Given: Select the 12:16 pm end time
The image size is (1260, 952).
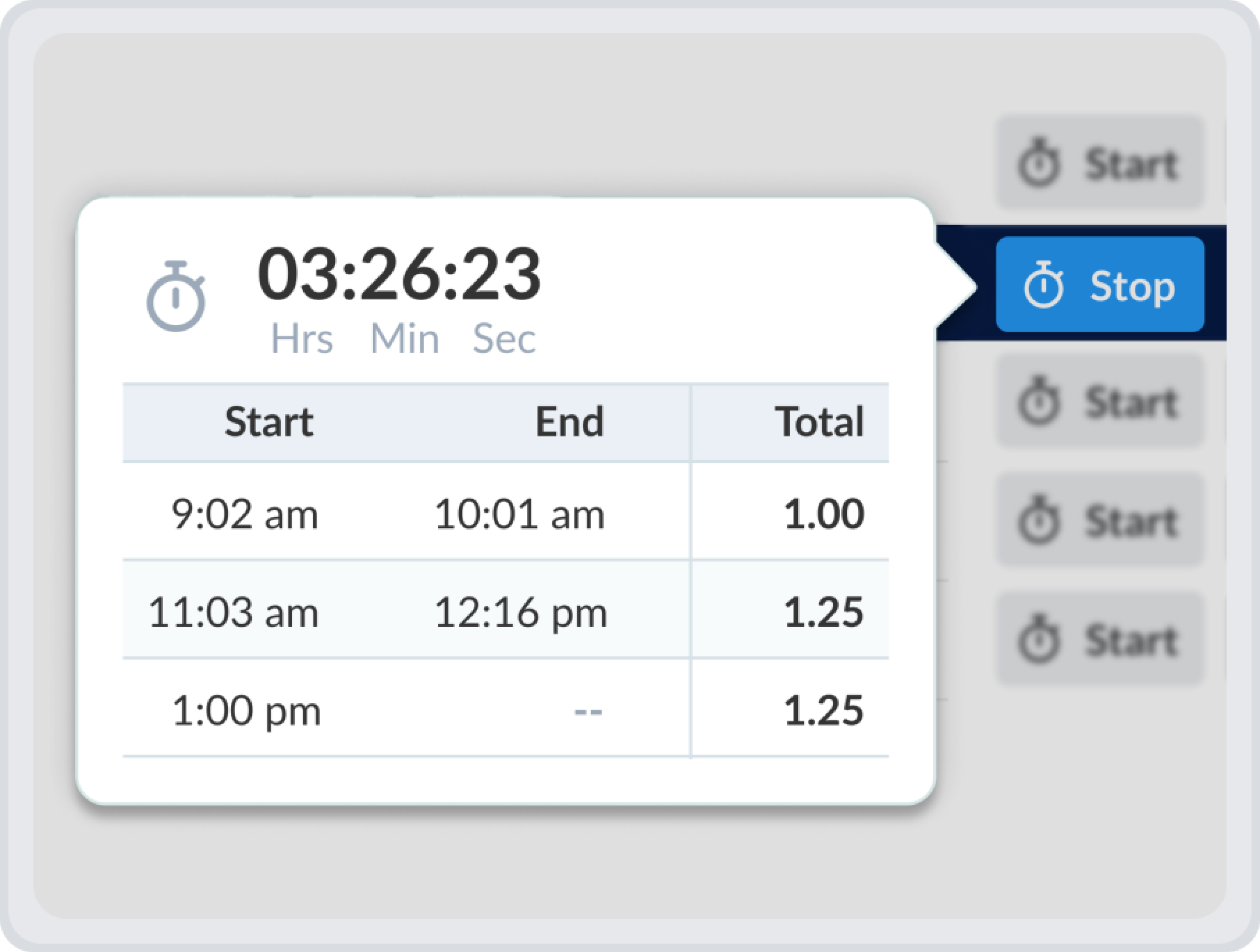Looking at the screenshot, I should (521, 613).
